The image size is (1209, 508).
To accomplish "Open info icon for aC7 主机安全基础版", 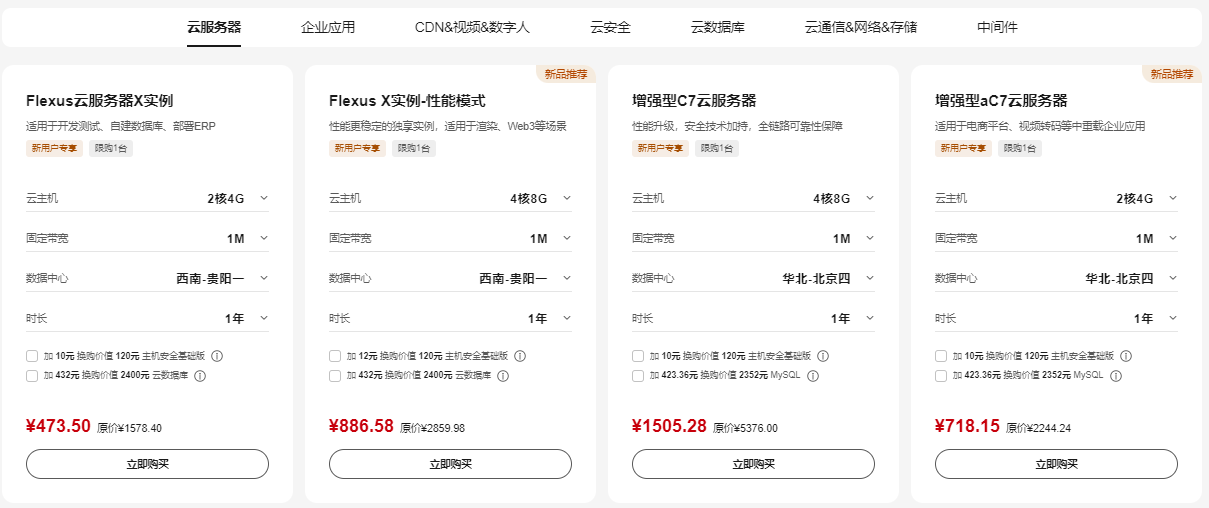I will pyautogui.click(x=1126, y=356).
